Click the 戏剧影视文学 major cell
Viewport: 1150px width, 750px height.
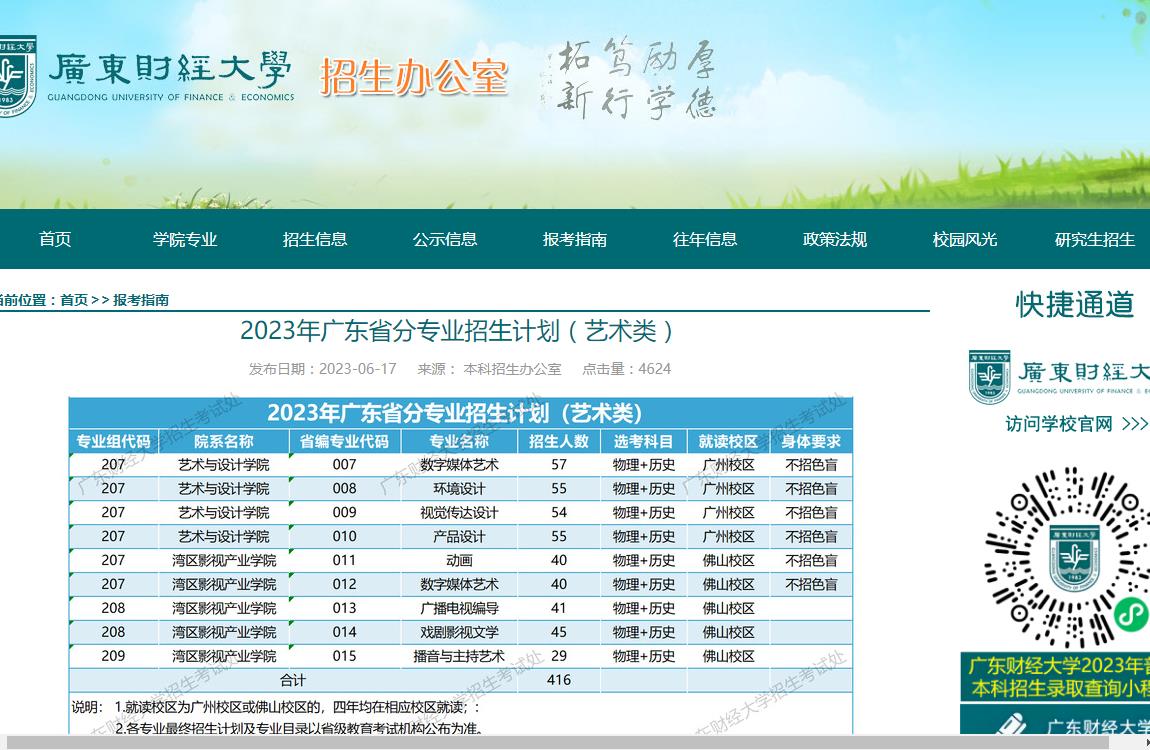coord(458,632)
